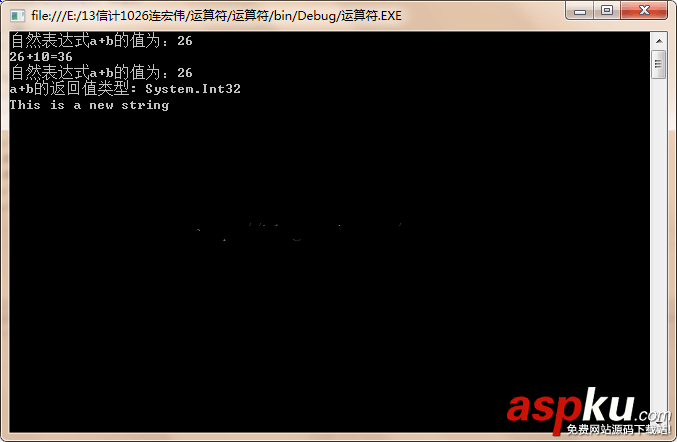Click the scrollbar up arrow
This screenshot has height=442, width=677.
pyautogui.click(x=659, y=41)
